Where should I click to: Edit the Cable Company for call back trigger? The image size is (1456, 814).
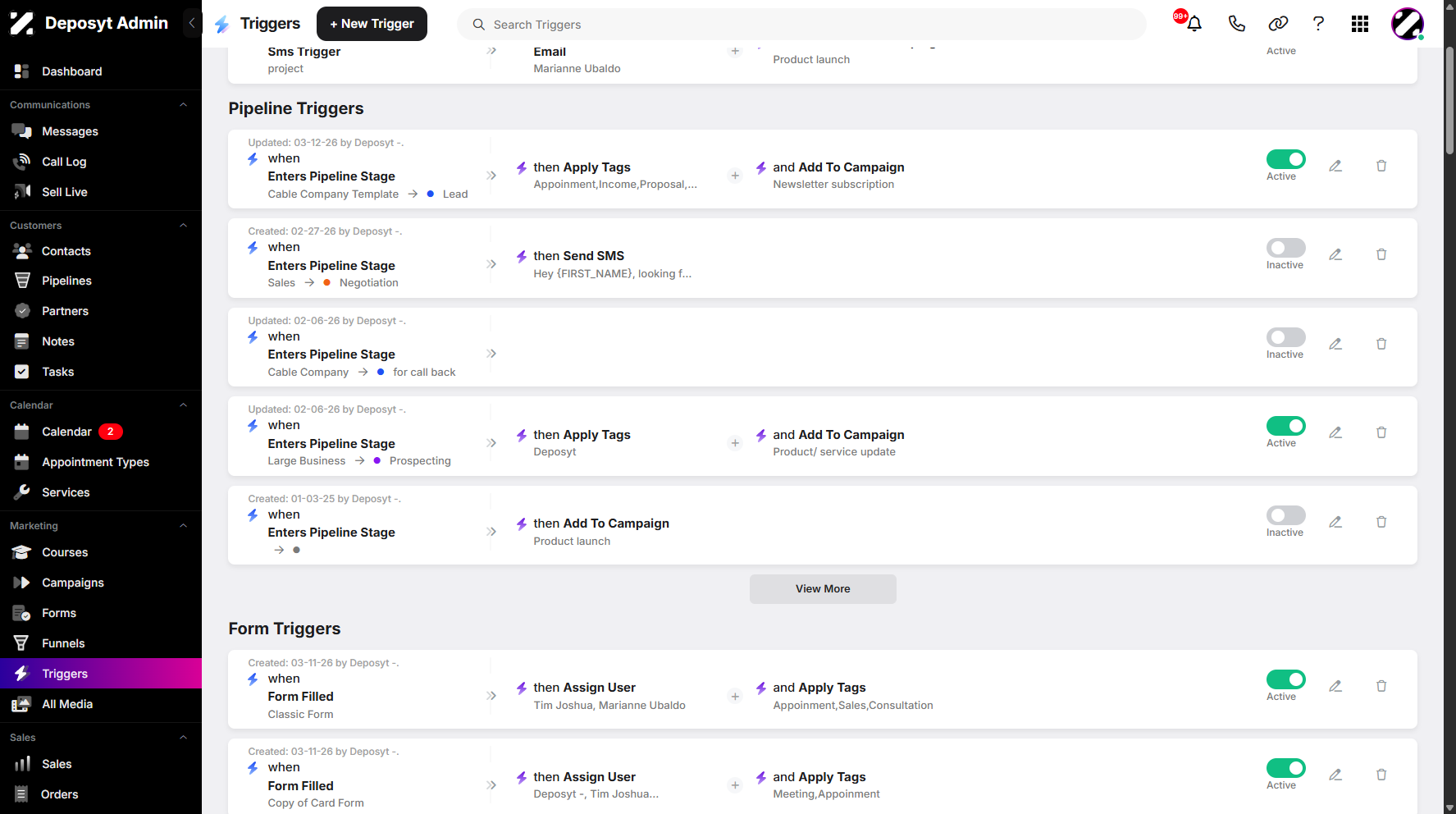coord(1335,344)
